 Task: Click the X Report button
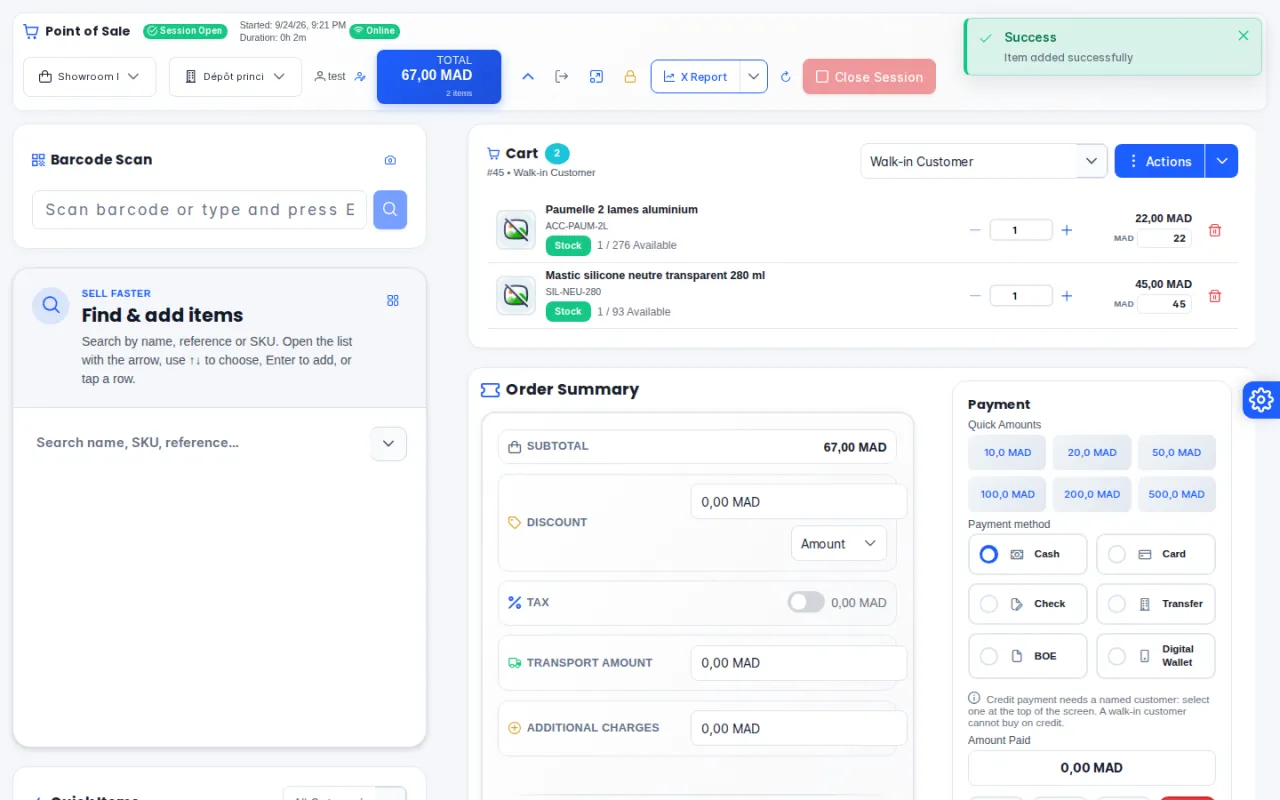tap(696, 77)
